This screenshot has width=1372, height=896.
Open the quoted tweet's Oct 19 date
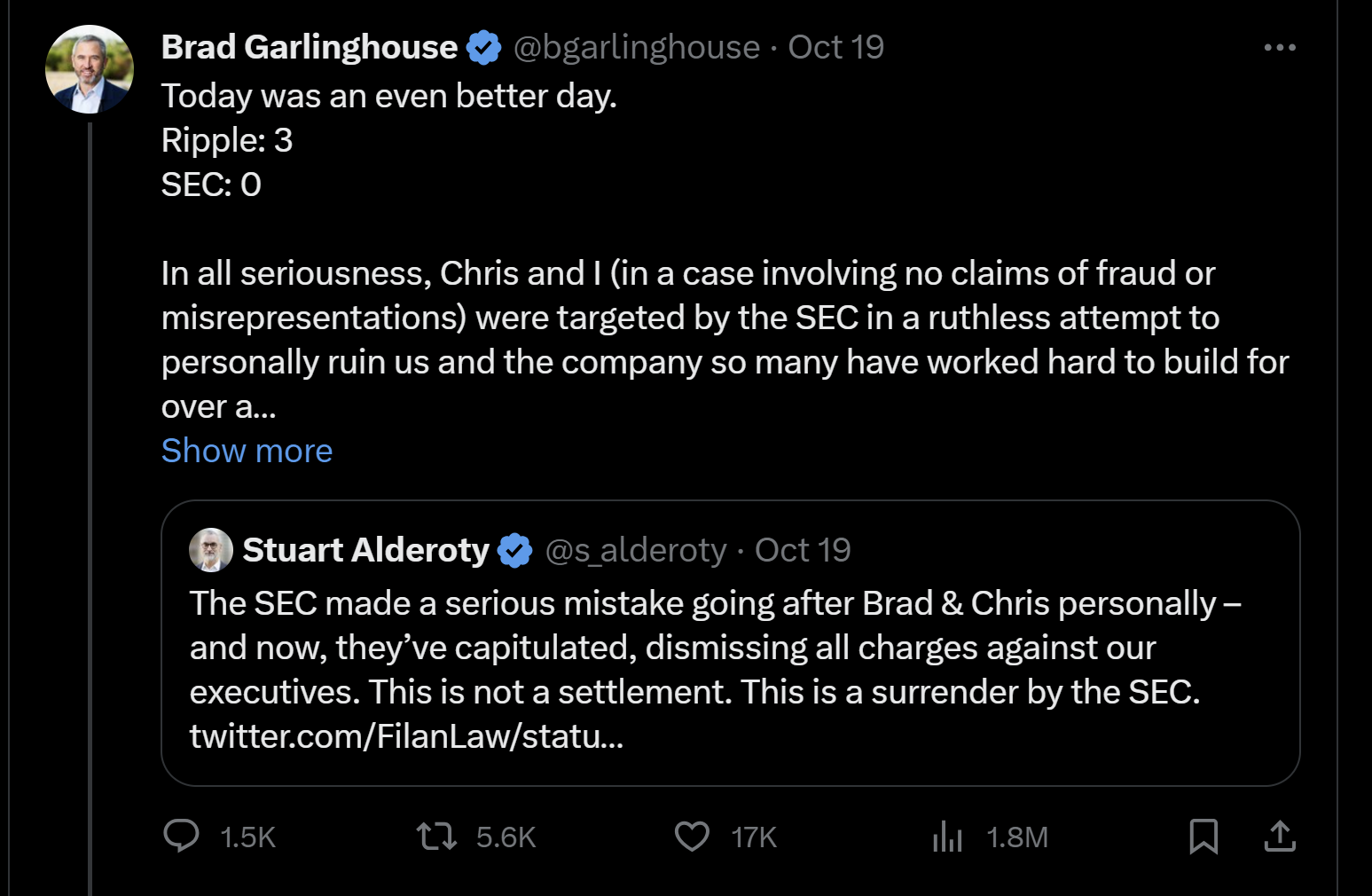(x=803, y=550)
